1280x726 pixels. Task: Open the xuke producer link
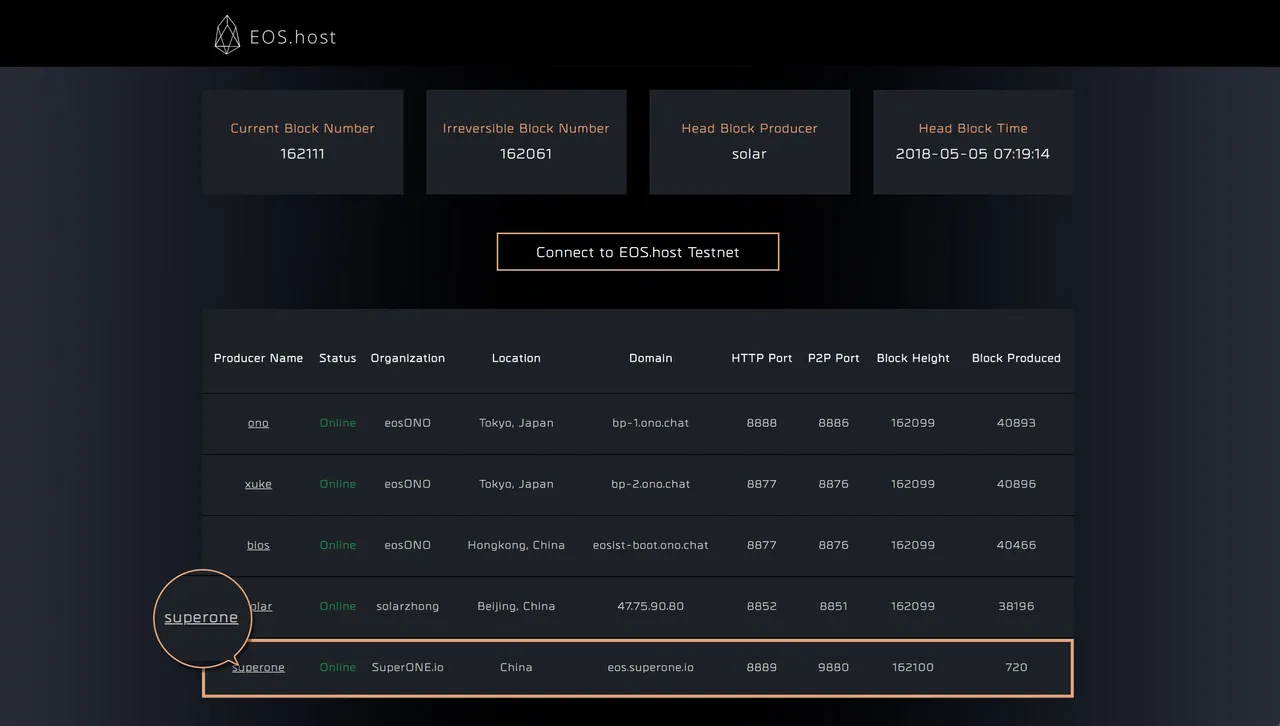point(258,484)
